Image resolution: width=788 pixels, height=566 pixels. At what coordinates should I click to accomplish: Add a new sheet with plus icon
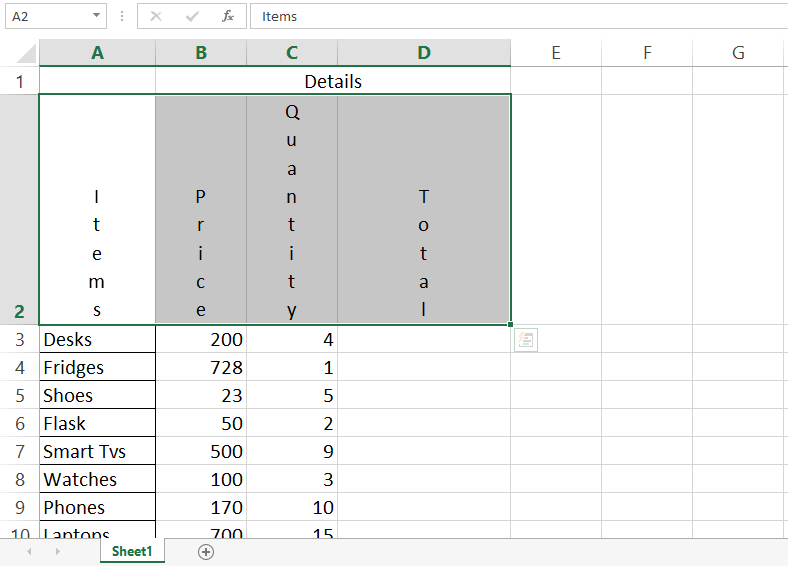(x=206, y=552)
